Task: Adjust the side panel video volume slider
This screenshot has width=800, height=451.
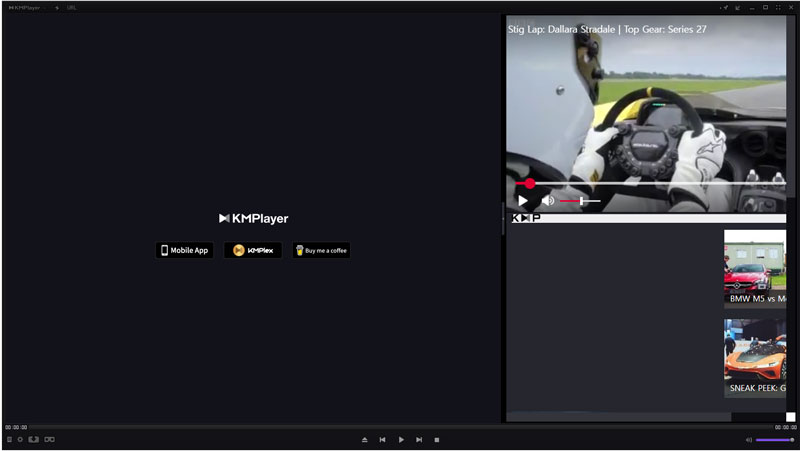Action: 580,201
